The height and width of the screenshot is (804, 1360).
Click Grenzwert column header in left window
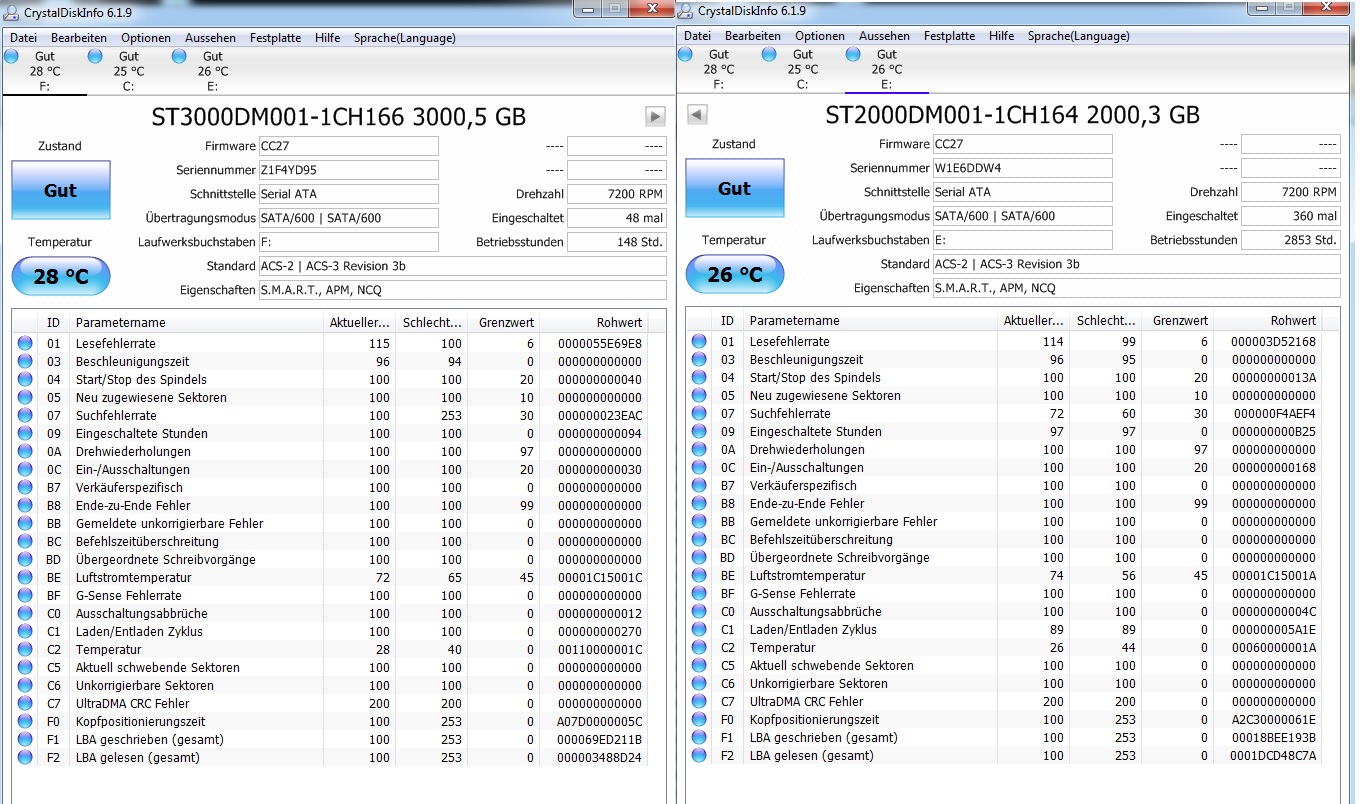pyautogui.click(x=503, y=323)
